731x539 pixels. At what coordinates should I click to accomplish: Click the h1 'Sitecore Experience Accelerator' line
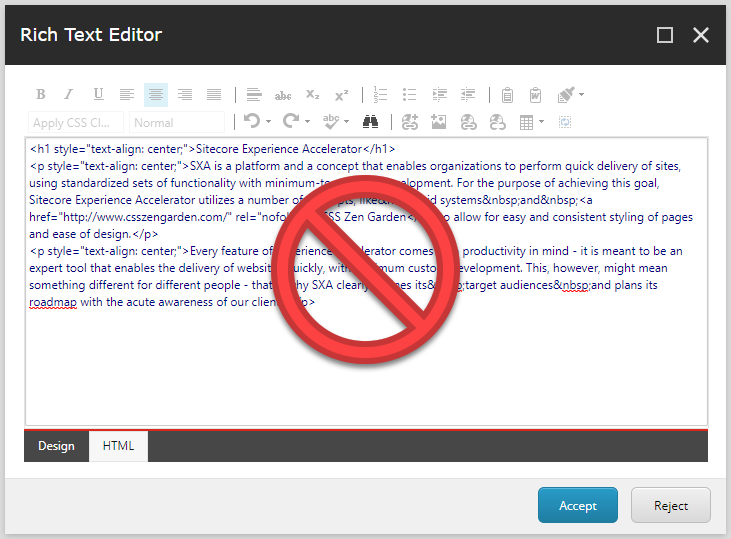coord(213,149)
